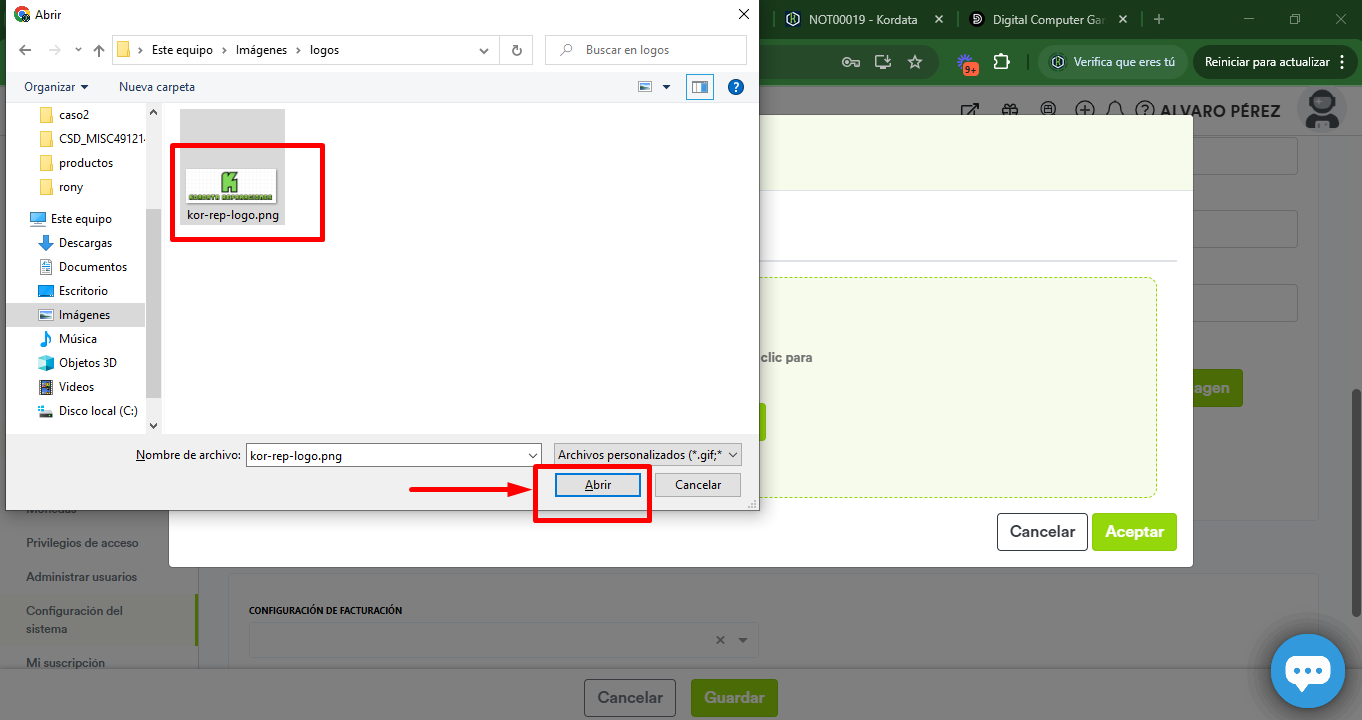The height and width of the screenshot is (720, 1362).
Task: Expand the file type filter dropdown
Action: [647, 455]
